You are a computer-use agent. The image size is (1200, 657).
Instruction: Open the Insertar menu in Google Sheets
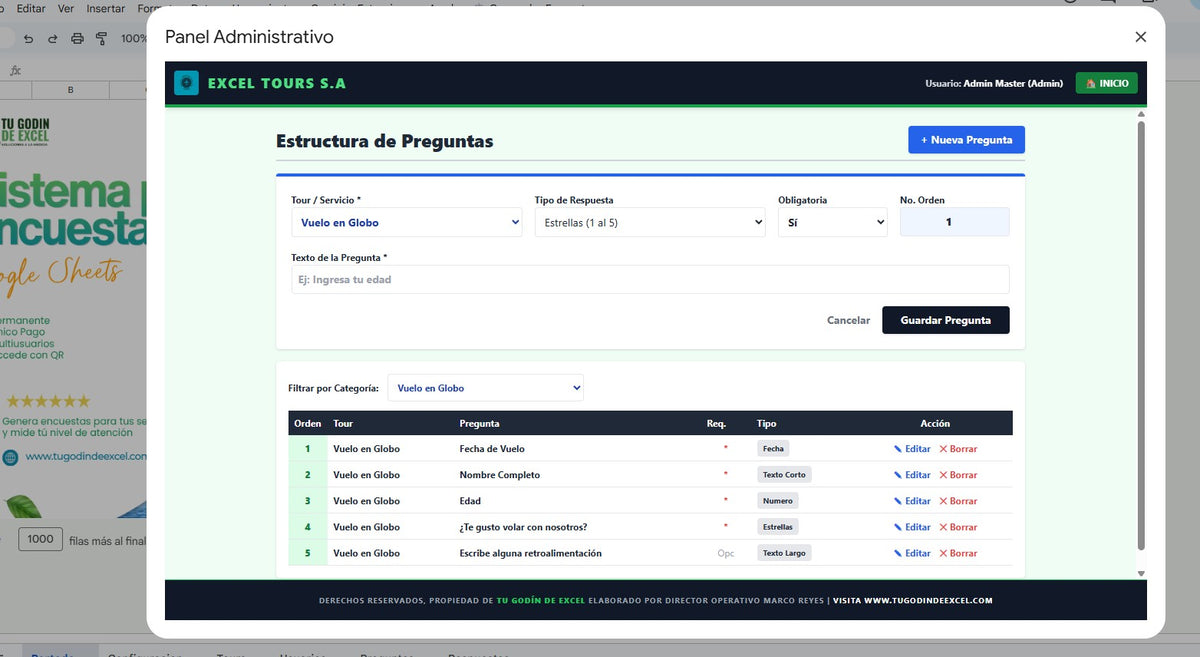[106, 8]
